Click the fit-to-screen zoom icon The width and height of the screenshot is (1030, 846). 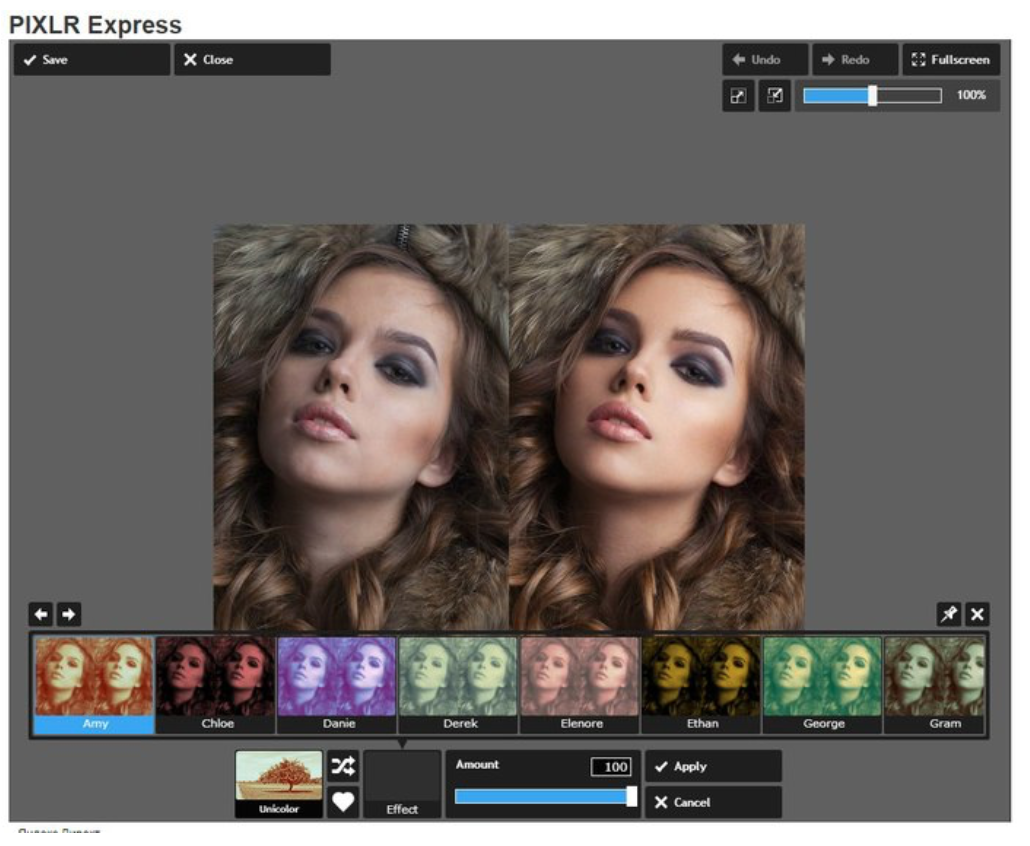(738, 96)
